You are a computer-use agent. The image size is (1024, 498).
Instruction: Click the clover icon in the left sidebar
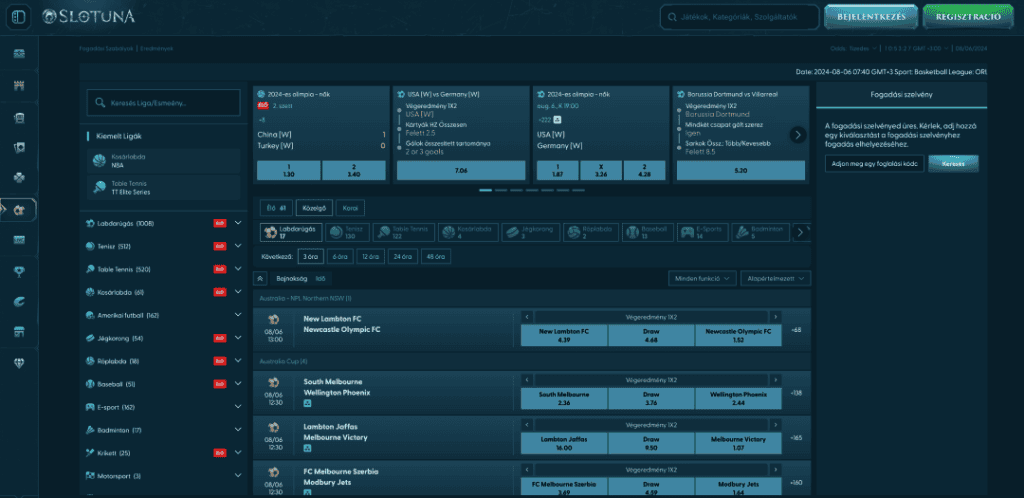(19, 178)
